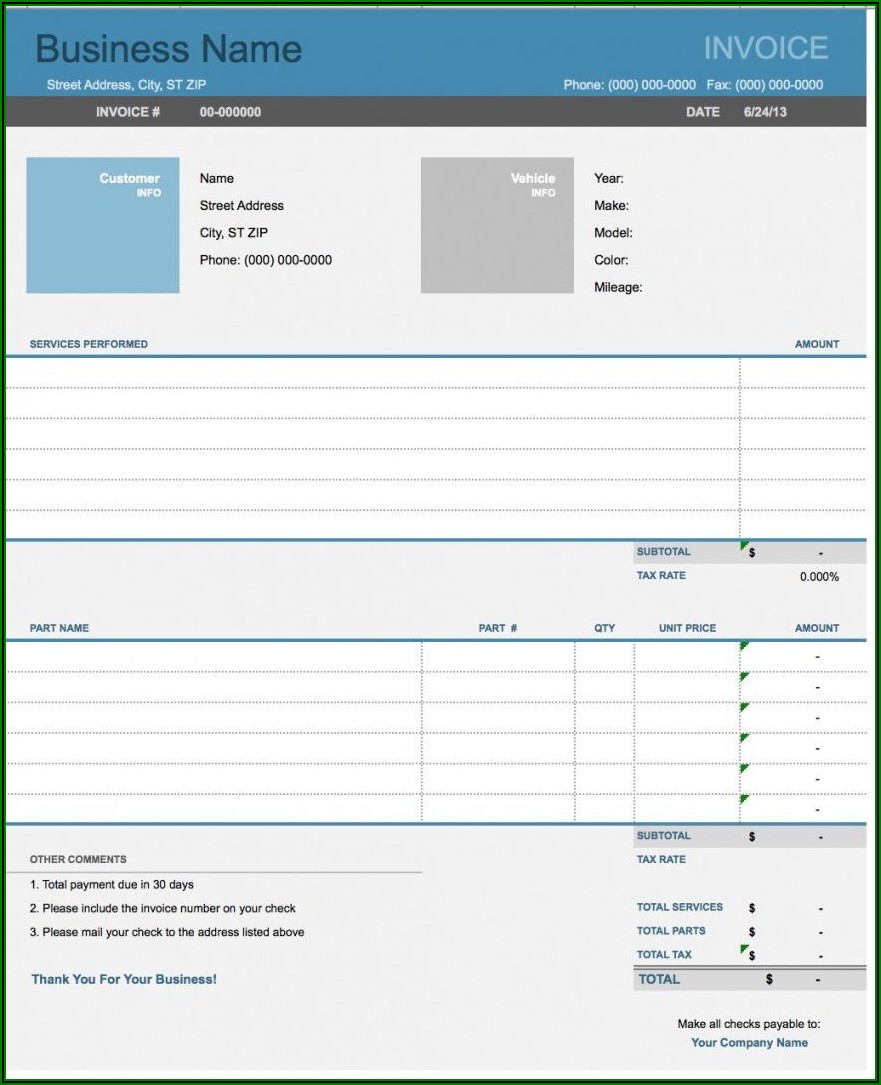Click the customer Phone: (000) 000-0000 line
Viewport: 881px width, 1085px height.
(x=266, y=260)
